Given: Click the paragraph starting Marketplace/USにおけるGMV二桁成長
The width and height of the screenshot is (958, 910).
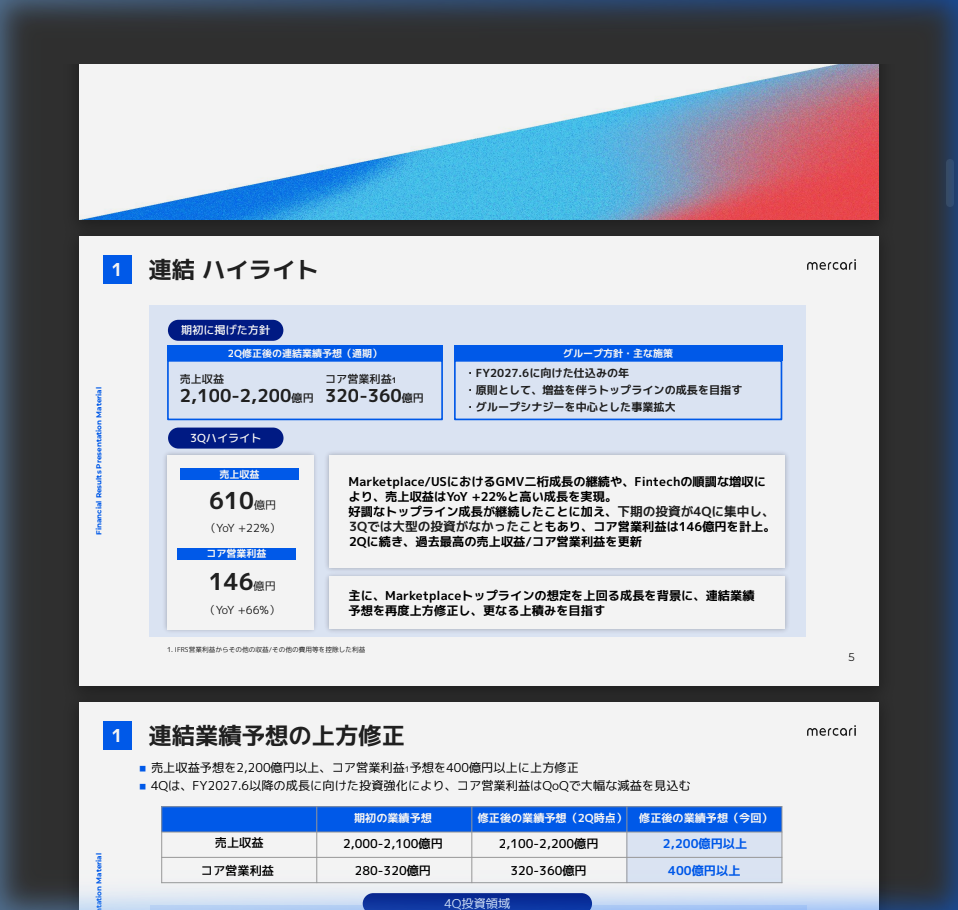Looking at the screenshot, I should (x=559, y=512).
